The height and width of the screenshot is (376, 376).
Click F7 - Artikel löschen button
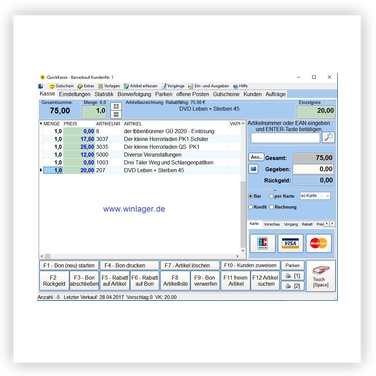[x=190, y=266]
